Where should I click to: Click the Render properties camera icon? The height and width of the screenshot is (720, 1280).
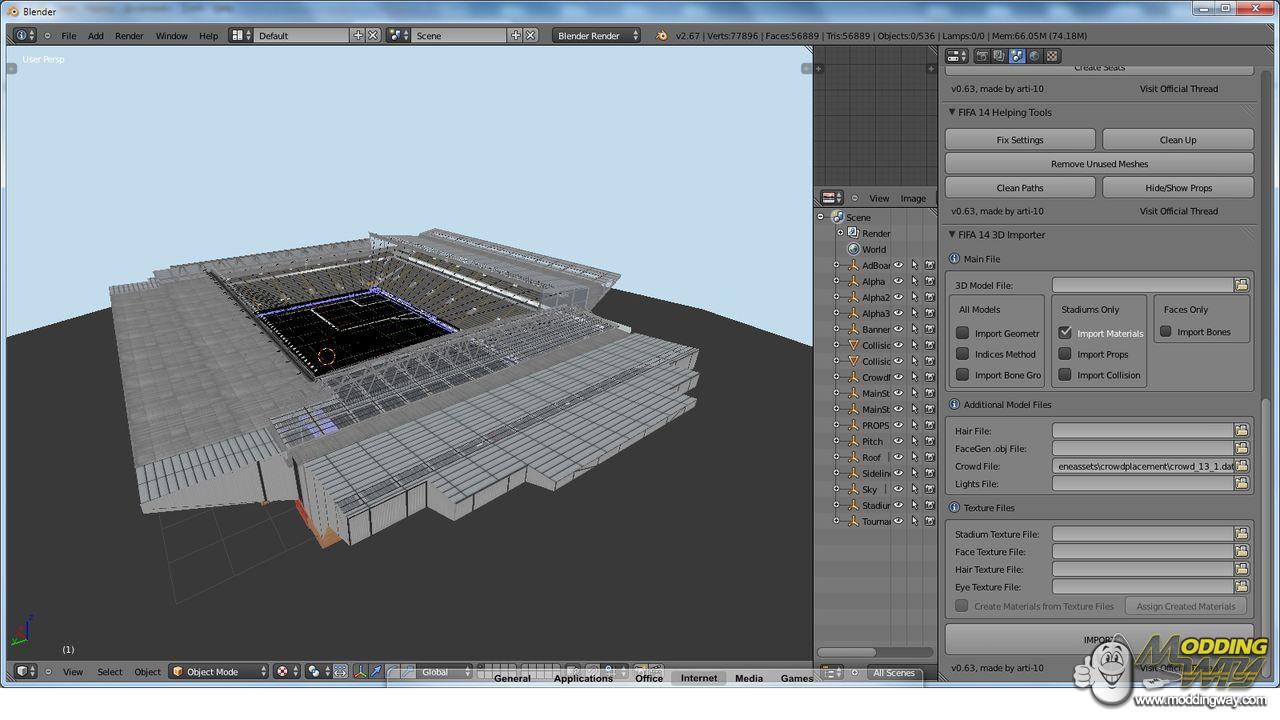pyautogui.click(x=983, y=56)
